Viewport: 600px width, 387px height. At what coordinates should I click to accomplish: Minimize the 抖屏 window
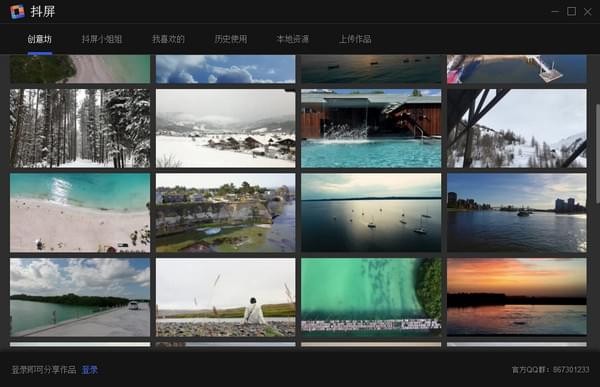click(x=555, y=11)
